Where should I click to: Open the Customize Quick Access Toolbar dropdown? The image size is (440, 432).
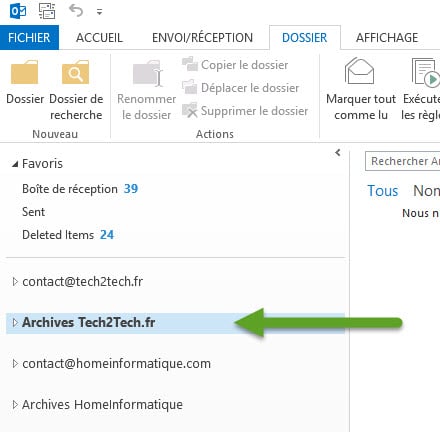point(99,12)
